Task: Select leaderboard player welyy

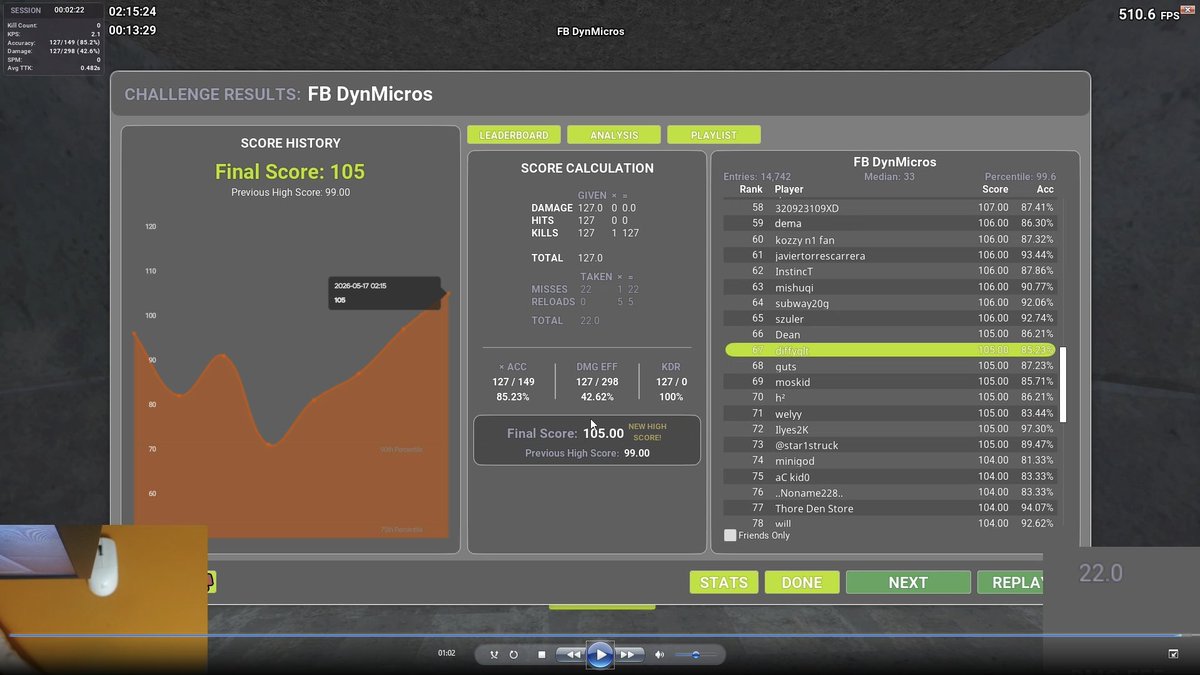Action: tap(890, 413)
